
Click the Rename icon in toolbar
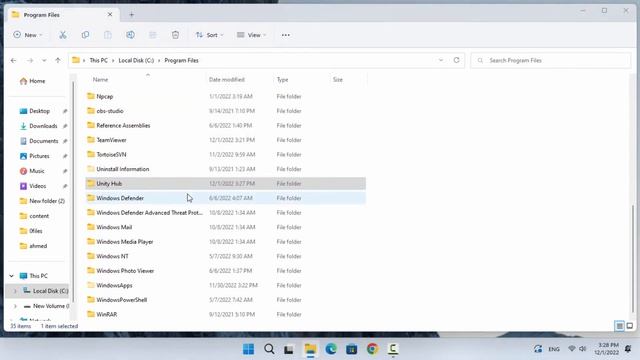[x=130, y=35]
